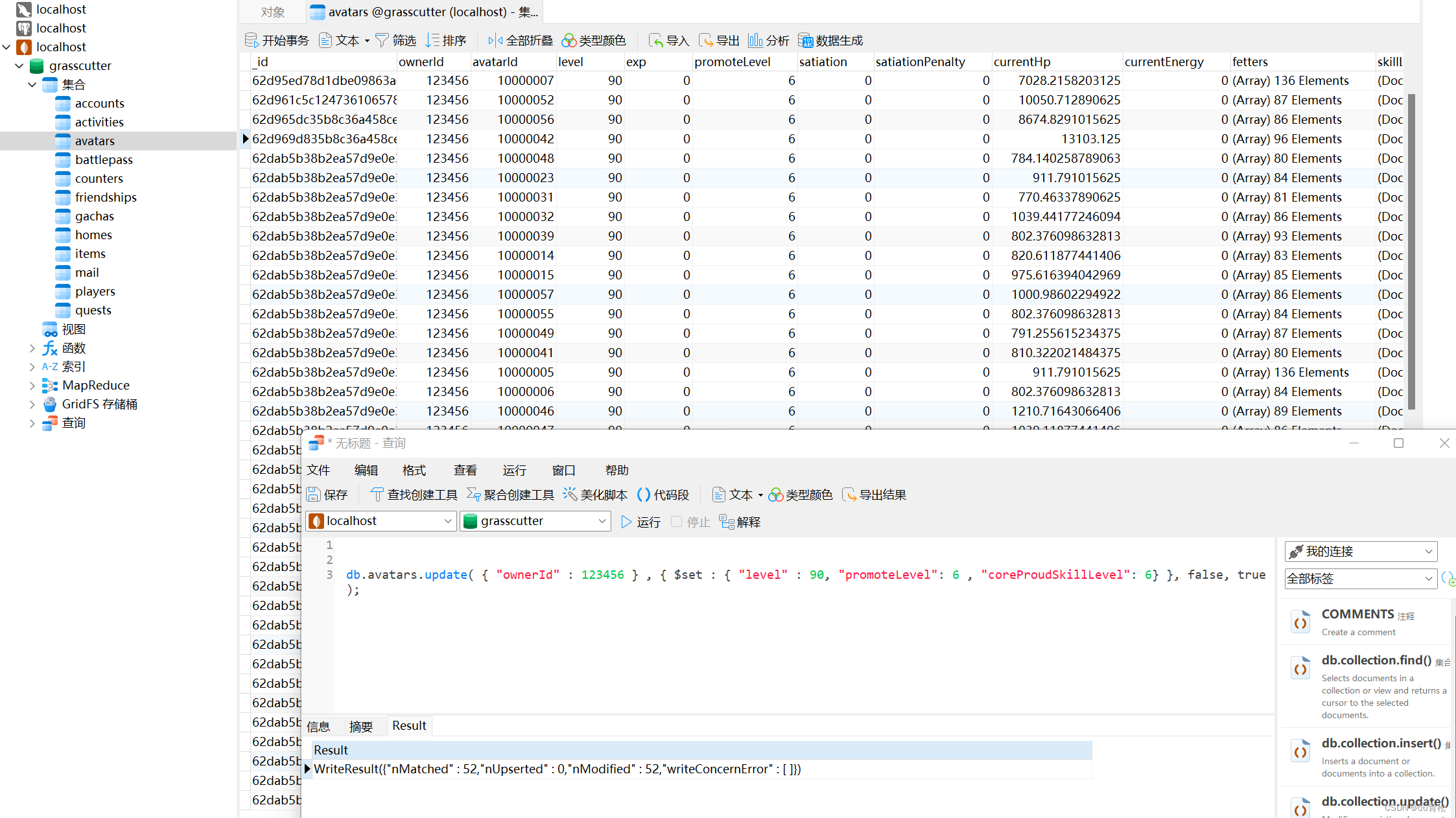Open the 查看 menu
This screenshot has width=1456, height=818.
point(465,470)
